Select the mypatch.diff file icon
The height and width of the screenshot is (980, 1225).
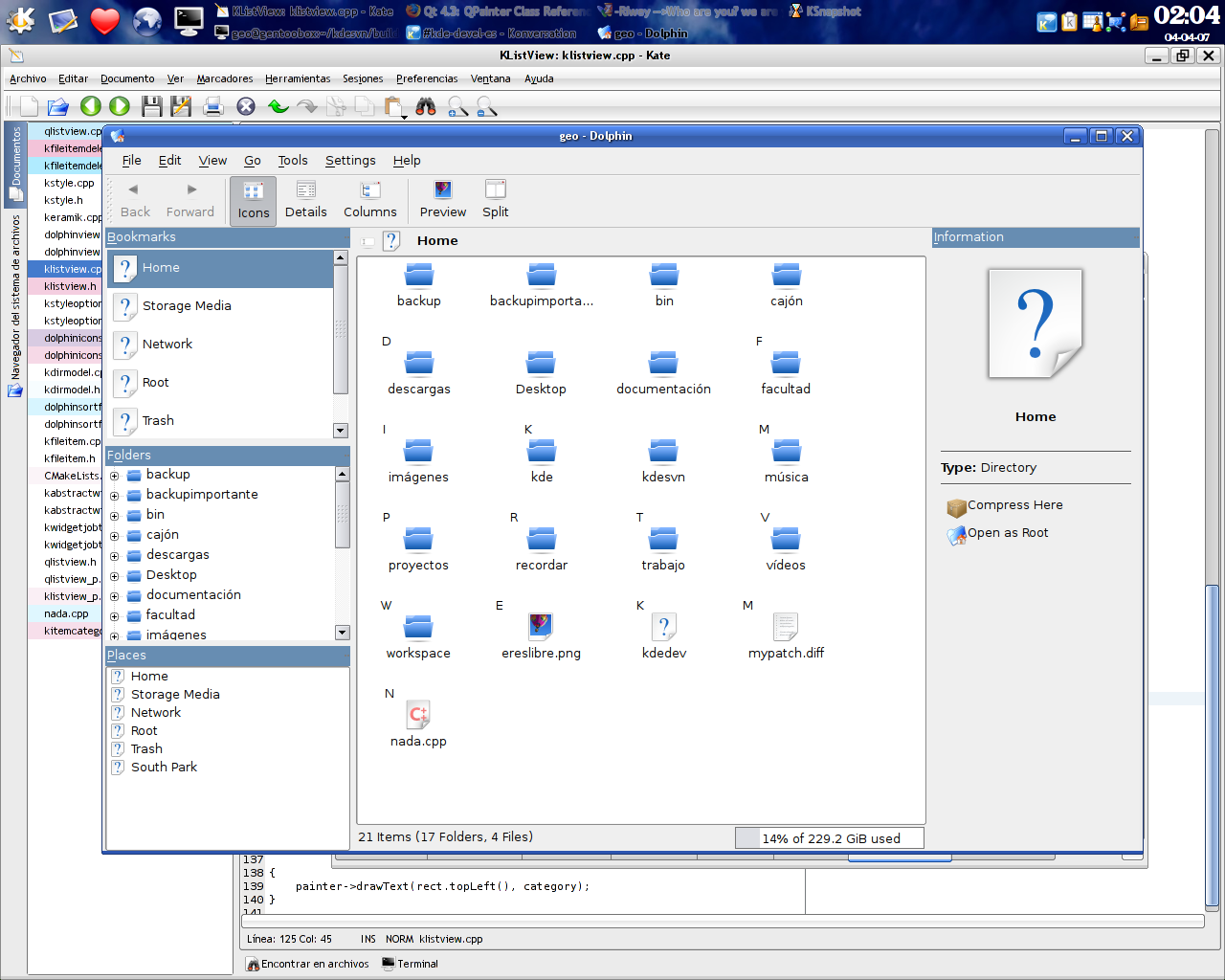click(x=786, y=626)
